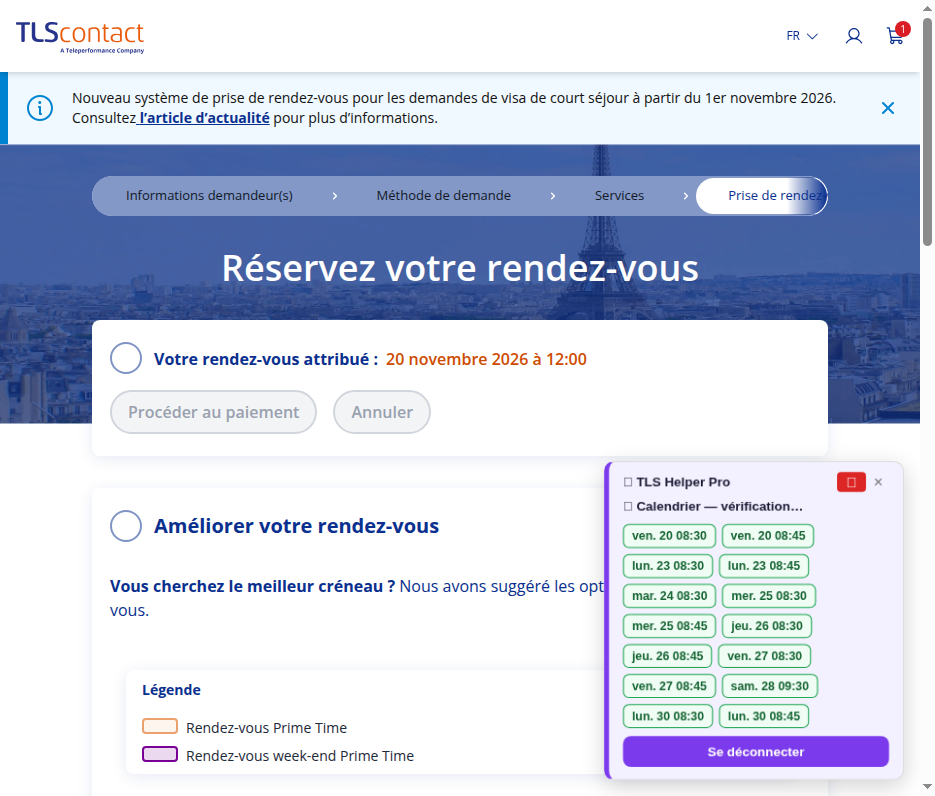Image resolution: width=935 pixels, height=796 pixels.
Task: Open the l'article d'actualité link
Action: click(203, 118)
